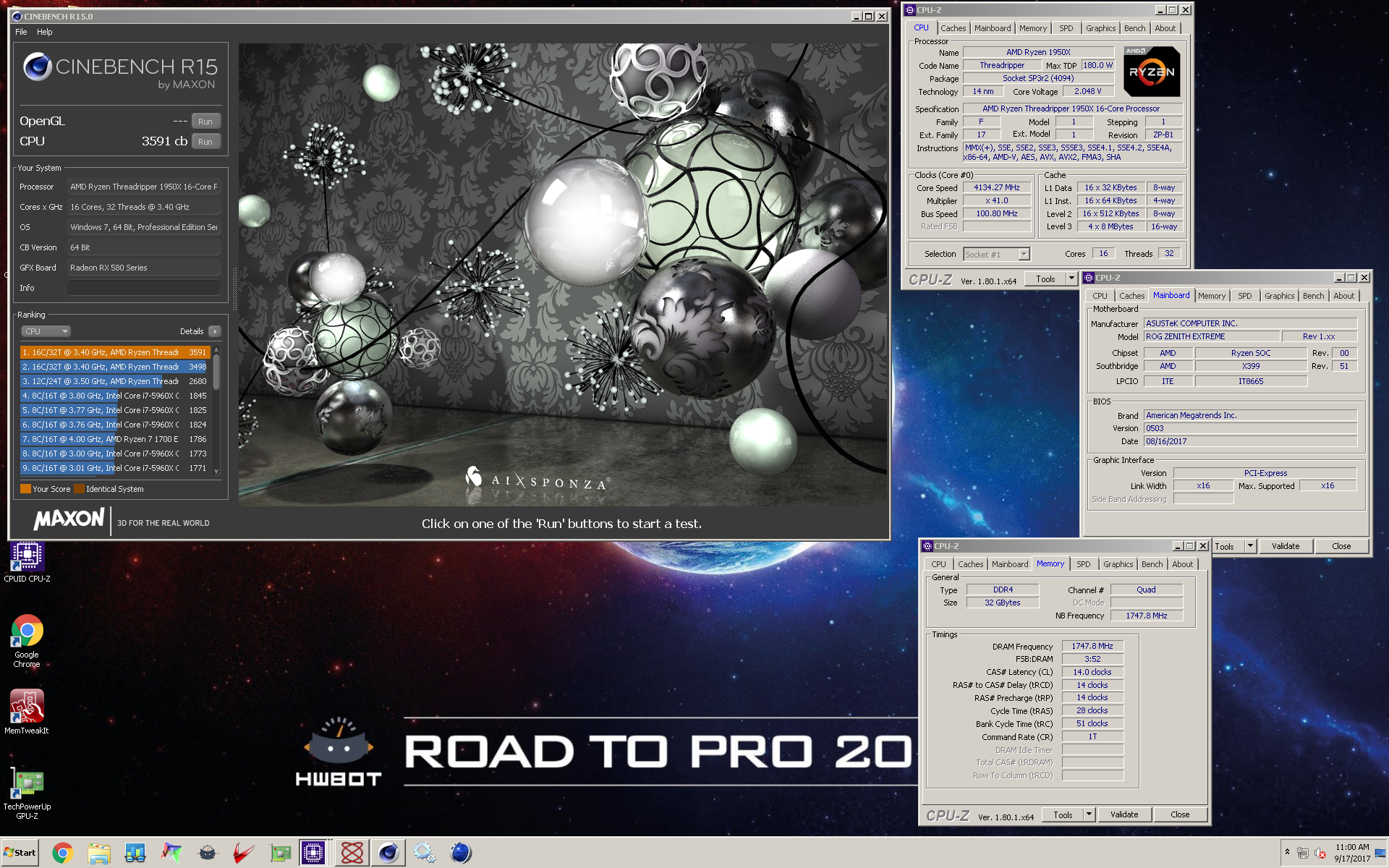
Task: Open the Socket #1 selection dropdown
Action: coord(1024,254)
